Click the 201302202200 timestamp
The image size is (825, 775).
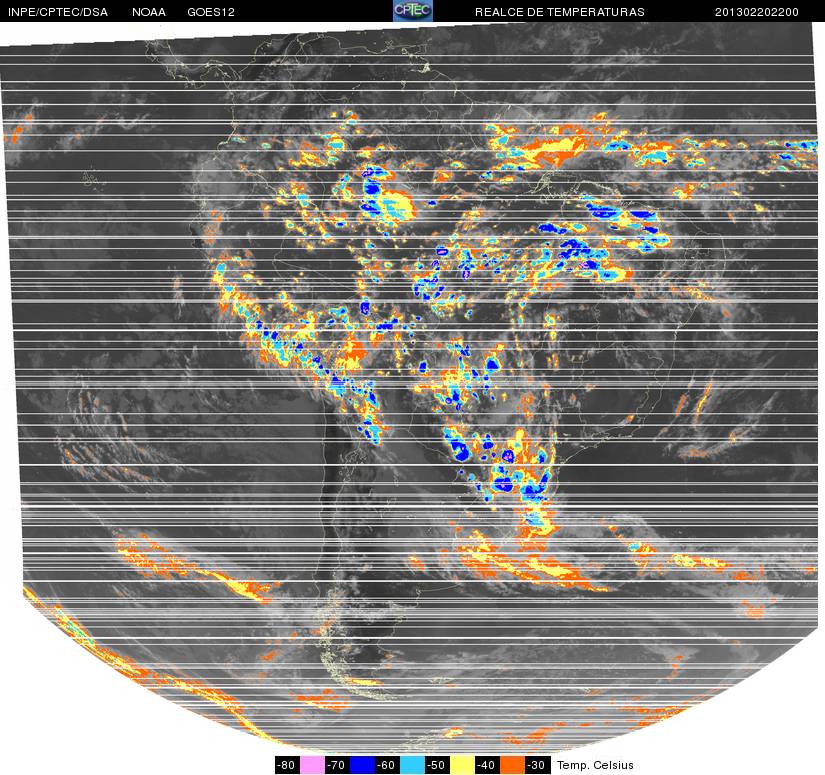pos(757,12)
